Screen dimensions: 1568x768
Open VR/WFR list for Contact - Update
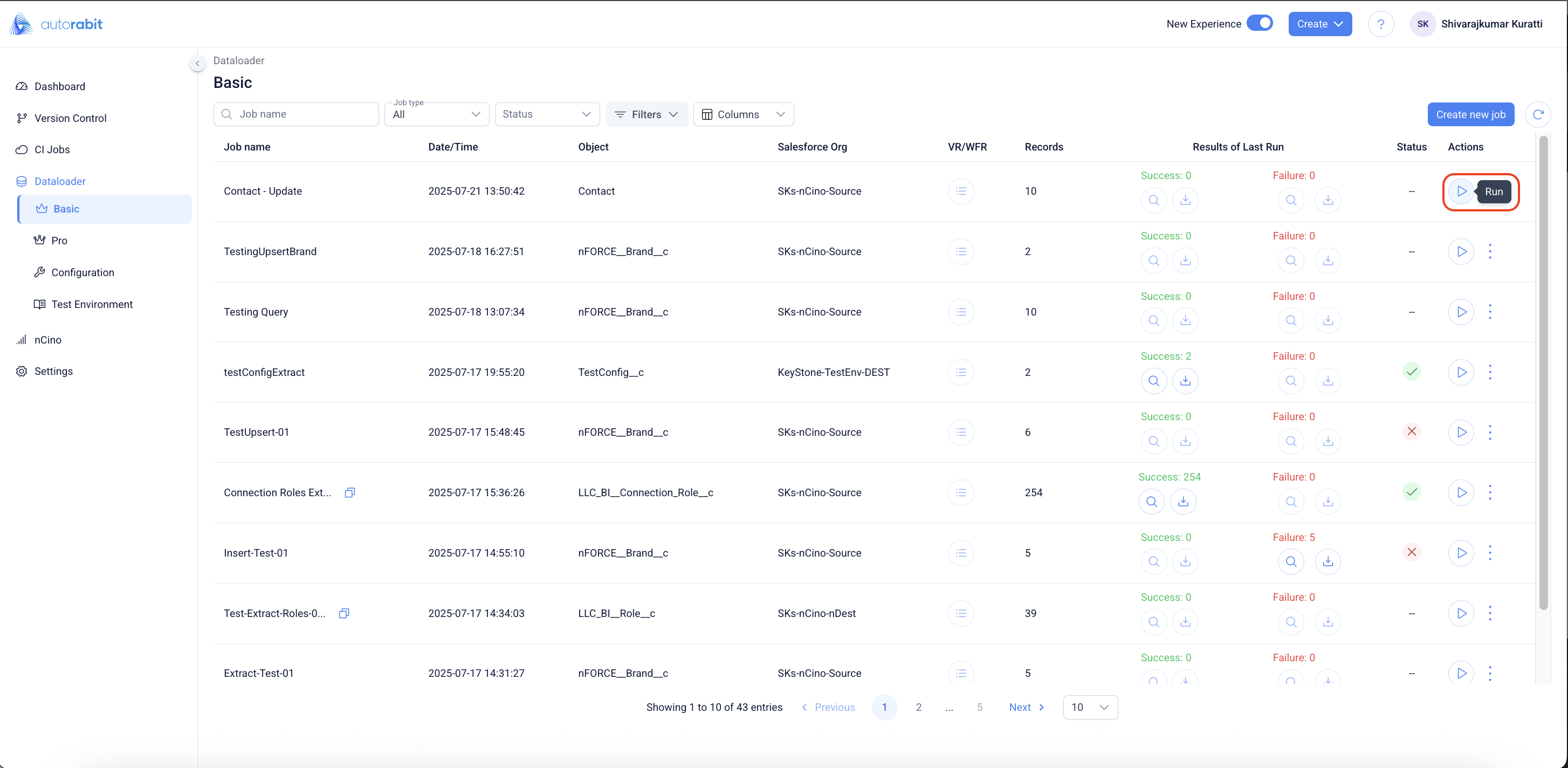pos(960,191)
